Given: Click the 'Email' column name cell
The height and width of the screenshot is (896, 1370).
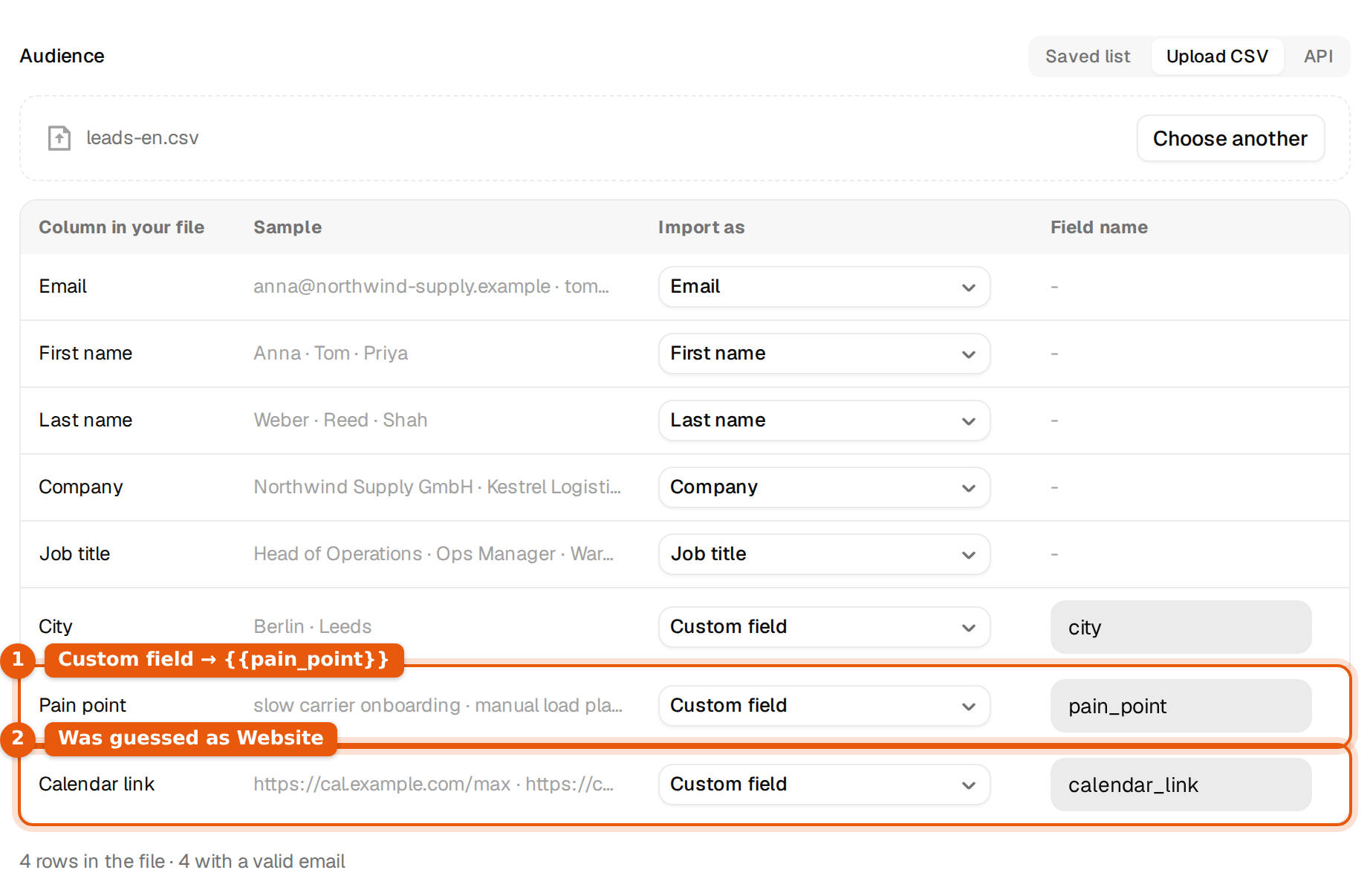Looking at the screenshot, I should coord(63,287).
